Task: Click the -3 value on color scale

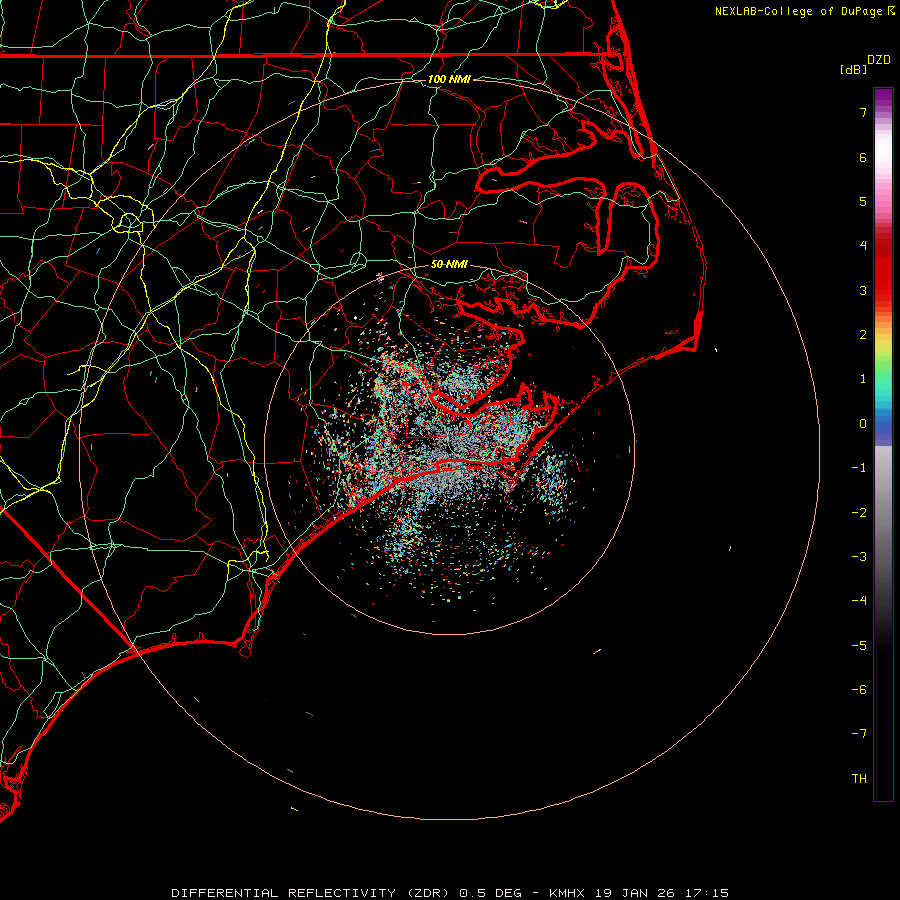Action: click(859, 557)
